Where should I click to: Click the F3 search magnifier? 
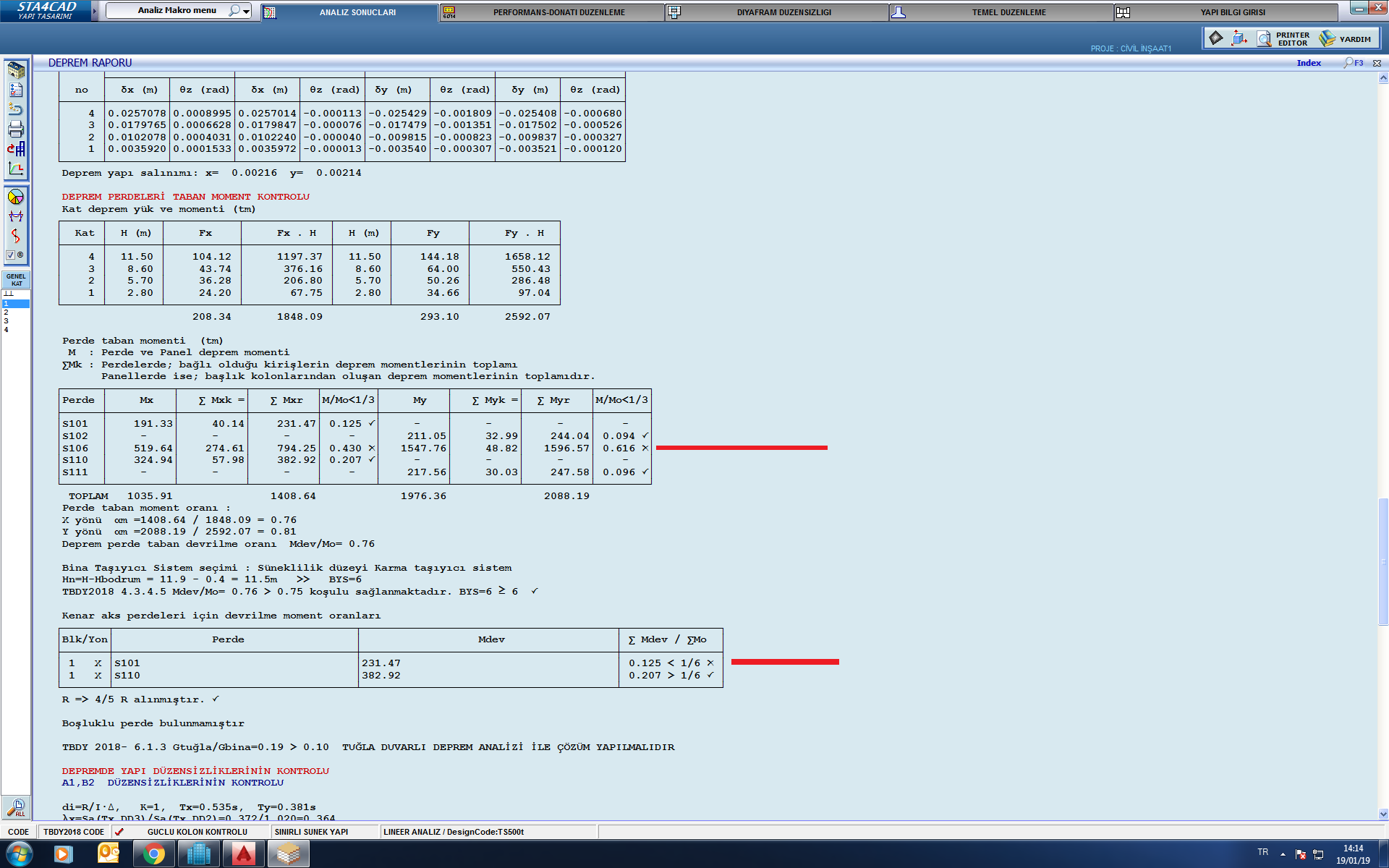point(1349,63)
